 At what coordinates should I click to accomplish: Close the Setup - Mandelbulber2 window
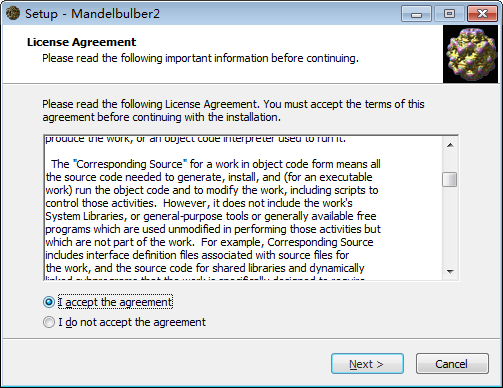pos(482,14)
